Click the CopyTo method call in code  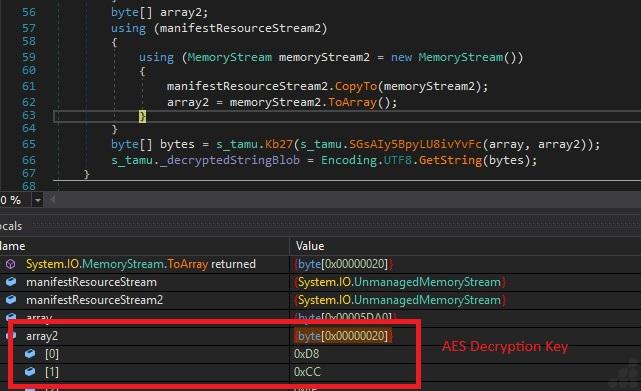(356, 86)
